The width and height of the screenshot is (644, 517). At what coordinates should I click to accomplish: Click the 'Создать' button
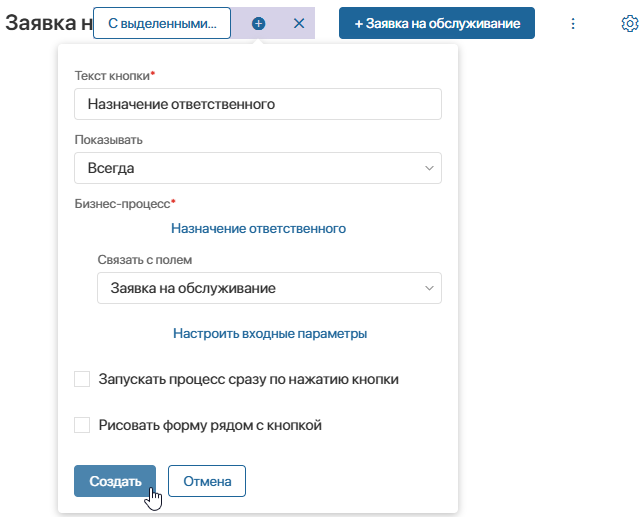click(115, 481)
